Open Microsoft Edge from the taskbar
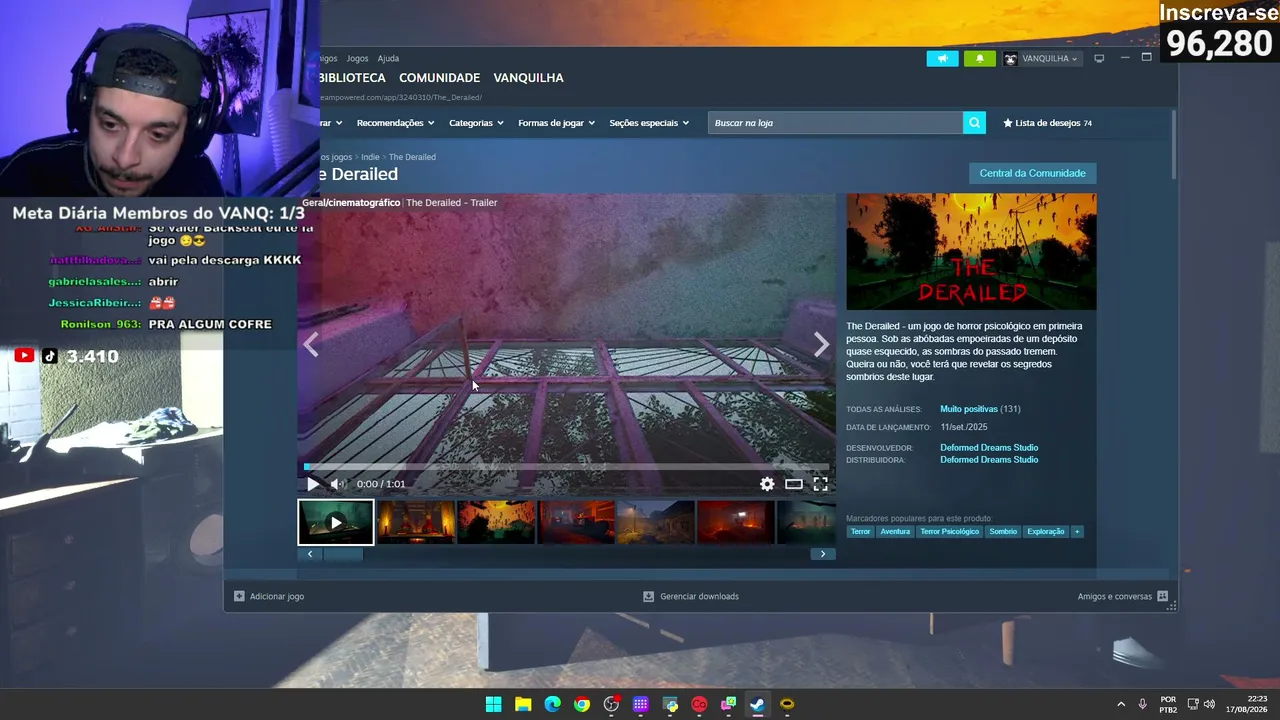1280x720 pixels. click(552, 704)
